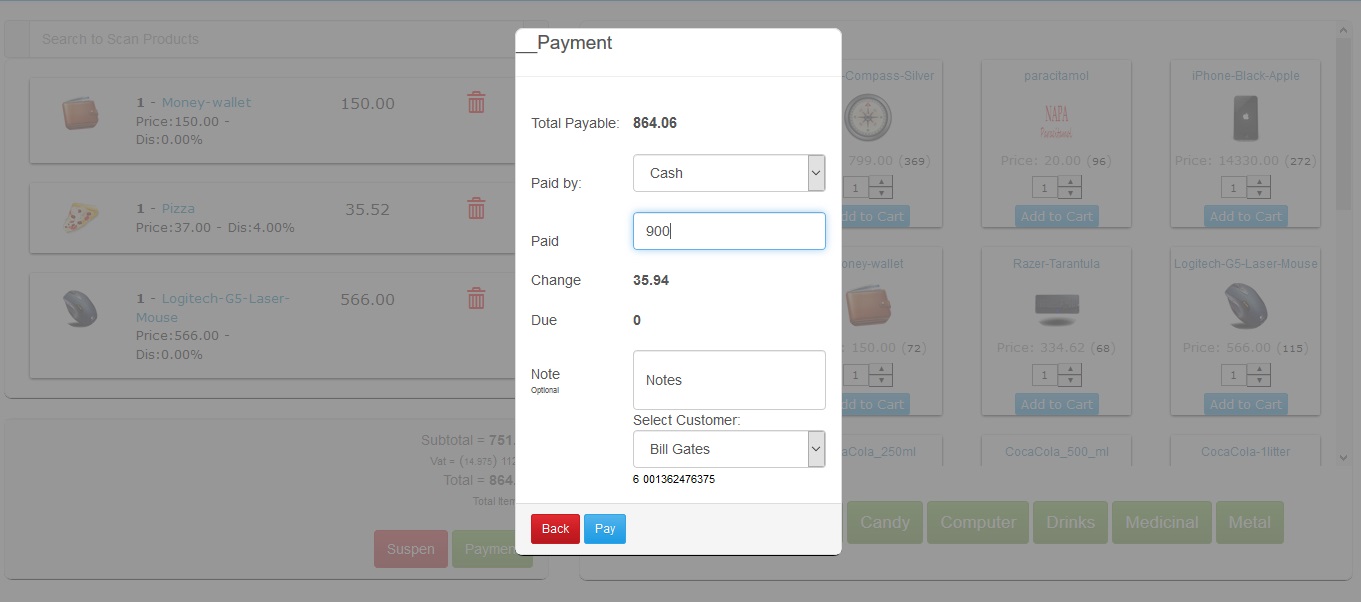This screenshot has width=1361, height=602.
Task: Increase quantity for iPhone-Black-Apple
Action: tap(1259, 182)
